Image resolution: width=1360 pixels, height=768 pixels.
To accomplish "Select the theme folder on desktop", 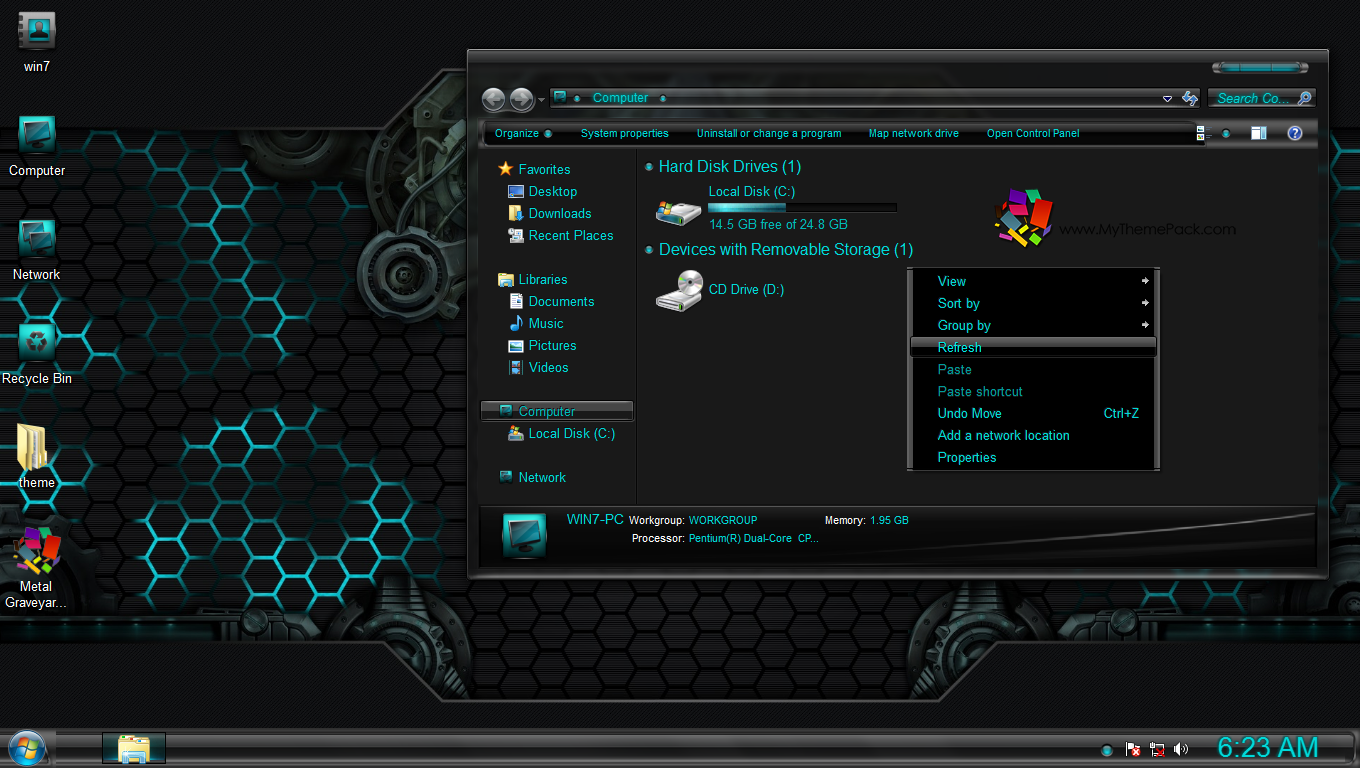I will click(x=37, y=458).
